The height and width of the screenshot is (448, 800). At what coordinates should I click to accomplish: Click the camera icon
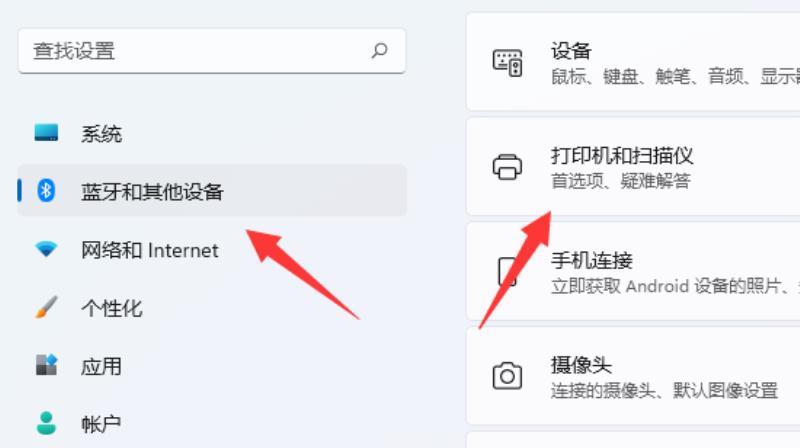tap(507, 377)
